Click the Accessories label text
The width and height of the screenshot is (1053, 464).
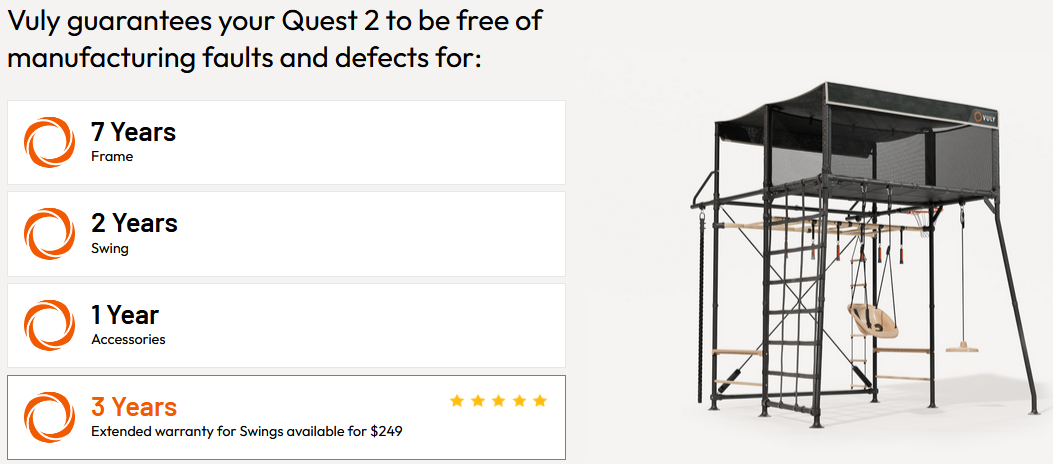coord(128,339)
